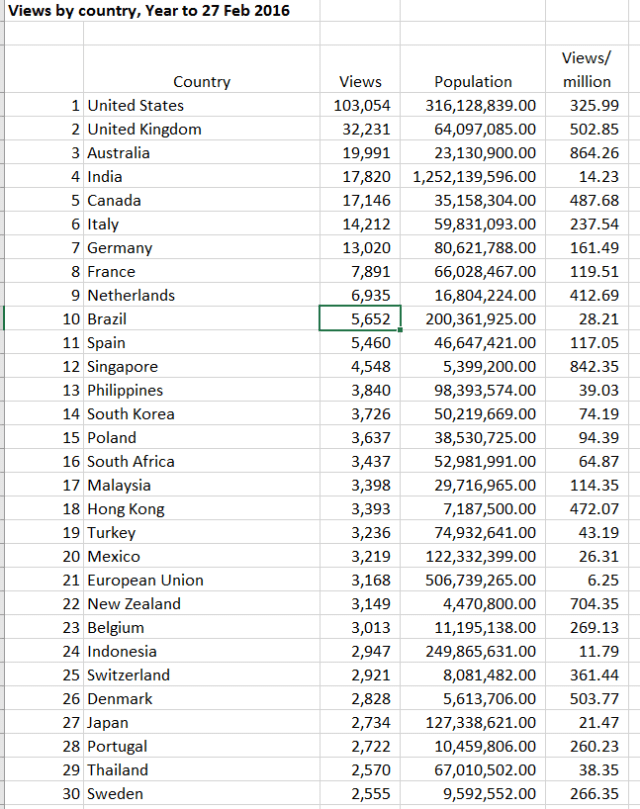Screen dimensions: 640x809
Task: Select the 'Views/ million' header cell
Action: (586, 70)
